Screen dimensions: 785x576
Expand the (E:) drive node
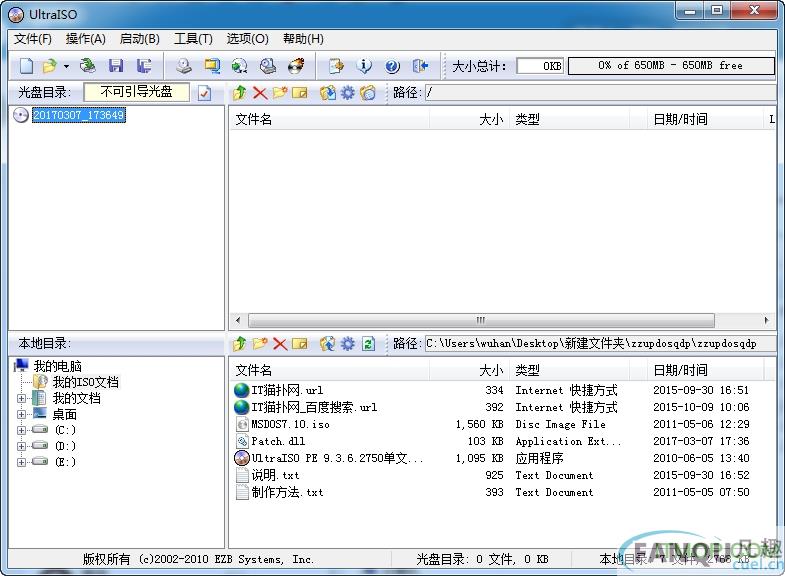click(21, 462)
